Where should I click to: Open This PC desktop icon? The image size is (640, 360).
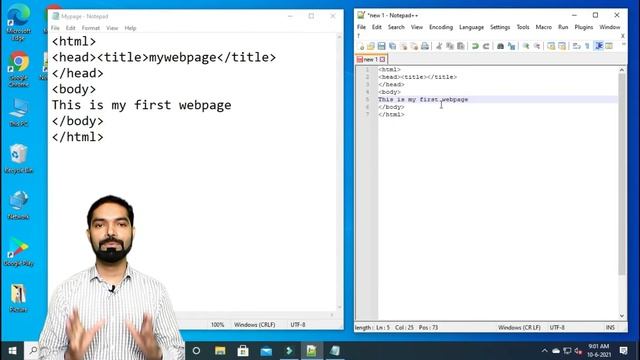click(x=18, y=112)
